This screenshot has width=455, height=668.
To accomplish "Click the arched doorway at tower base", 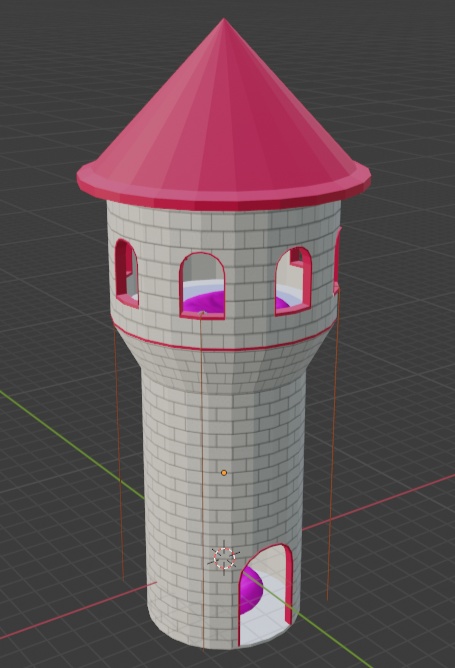I will [265, 595].
